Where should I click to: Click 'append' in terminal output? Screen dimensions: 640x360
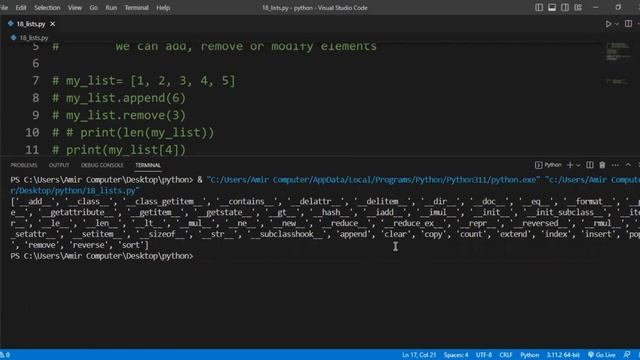point(353,234)
